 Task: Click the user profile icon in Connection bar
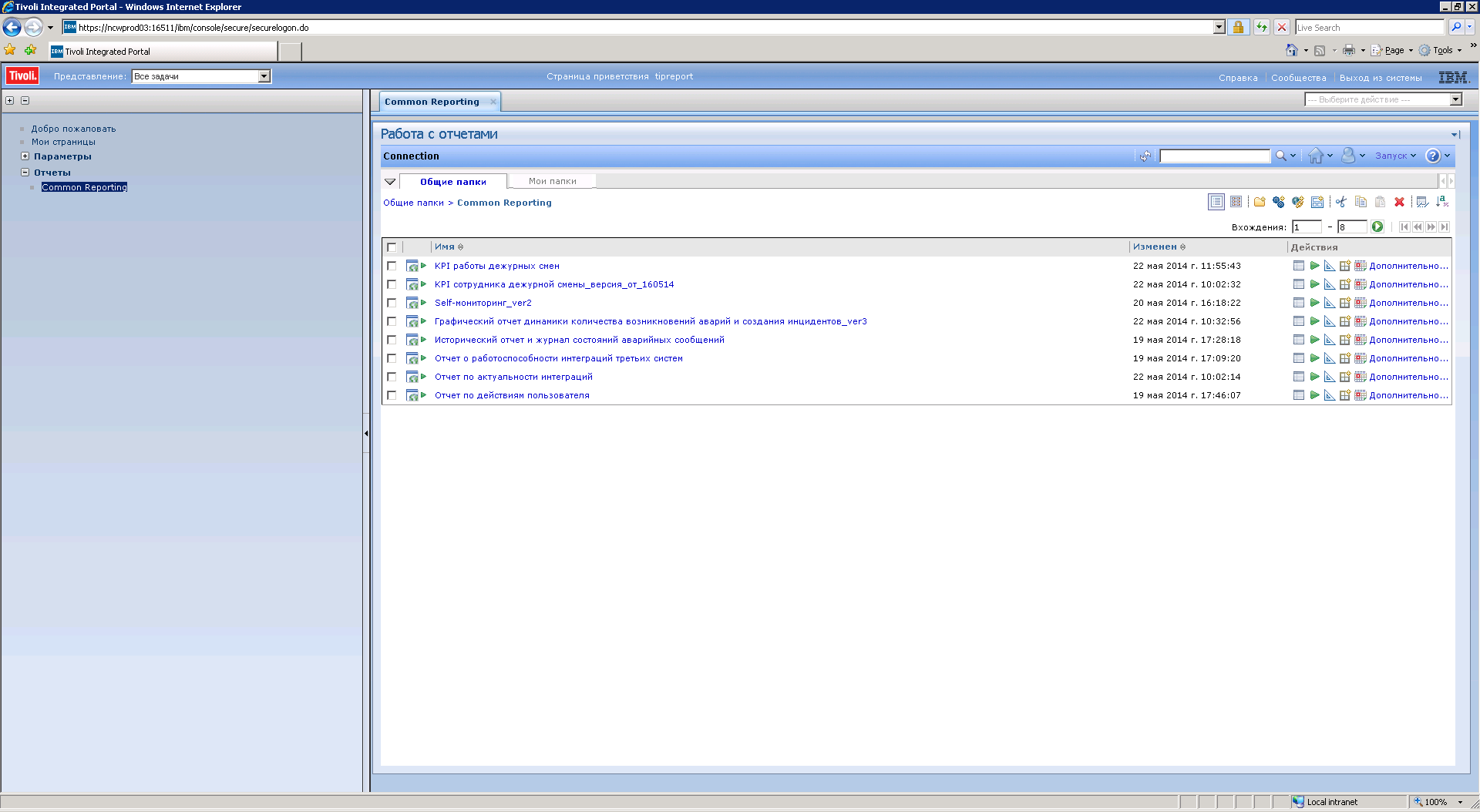1348,156
